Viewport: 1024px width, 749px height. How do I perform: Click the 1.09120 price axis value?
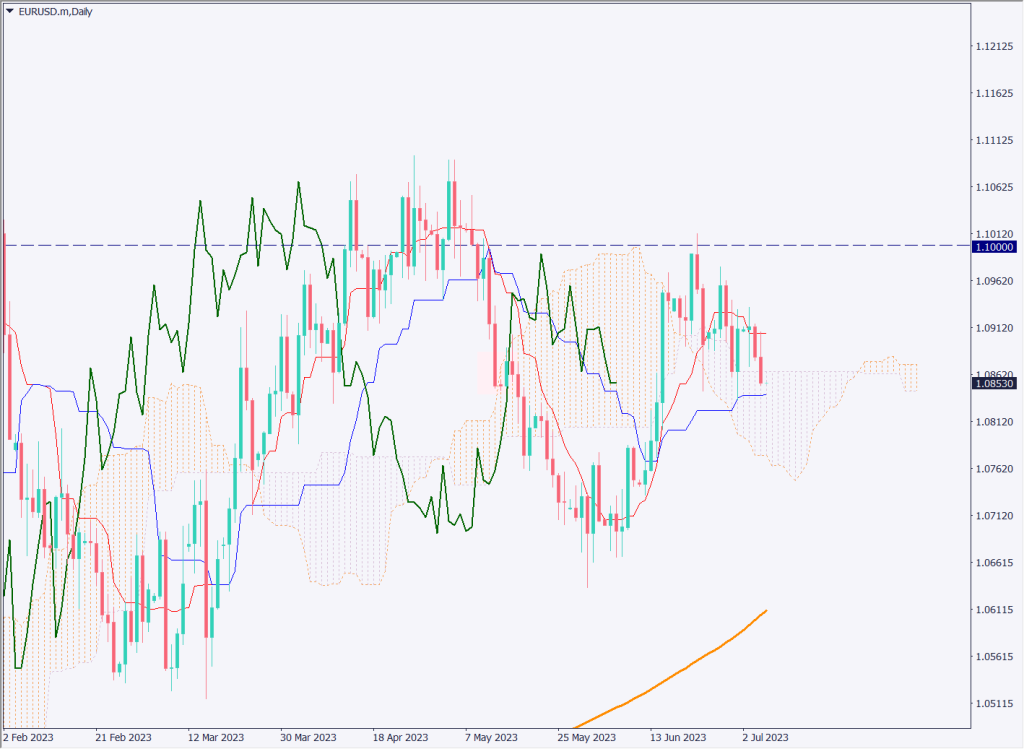[995, 328]
